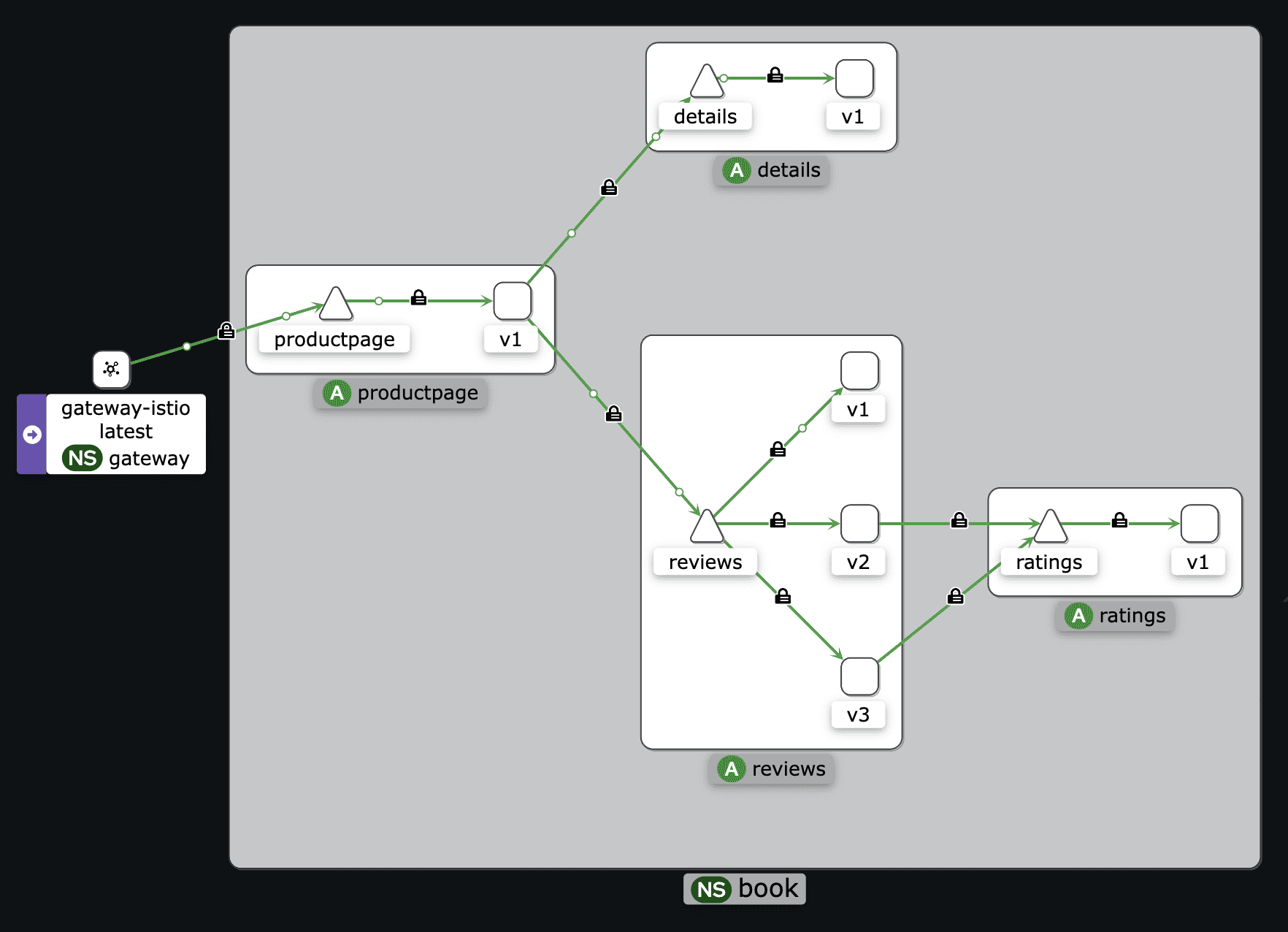Click lock icon on reviews to v3 edge
Image resolution: width=1288 pixels, height=932 pixels.
pos(783,596)
